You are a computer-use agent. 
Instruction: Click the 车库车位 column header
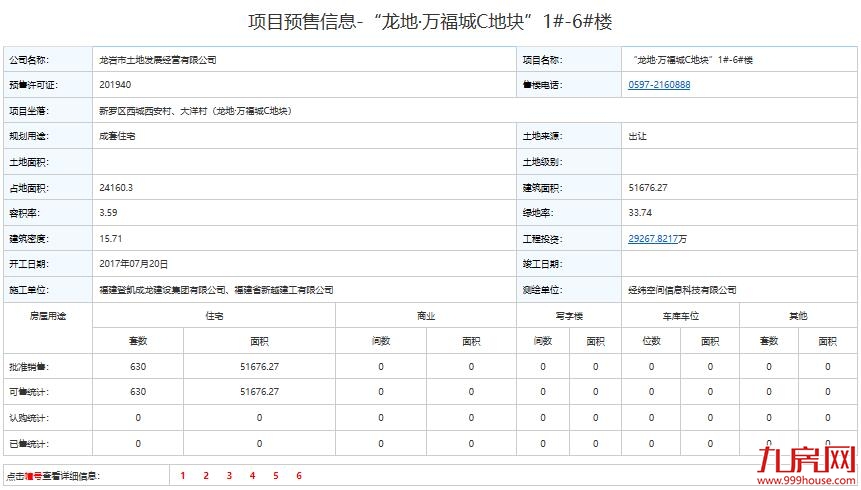coord(680,316)
